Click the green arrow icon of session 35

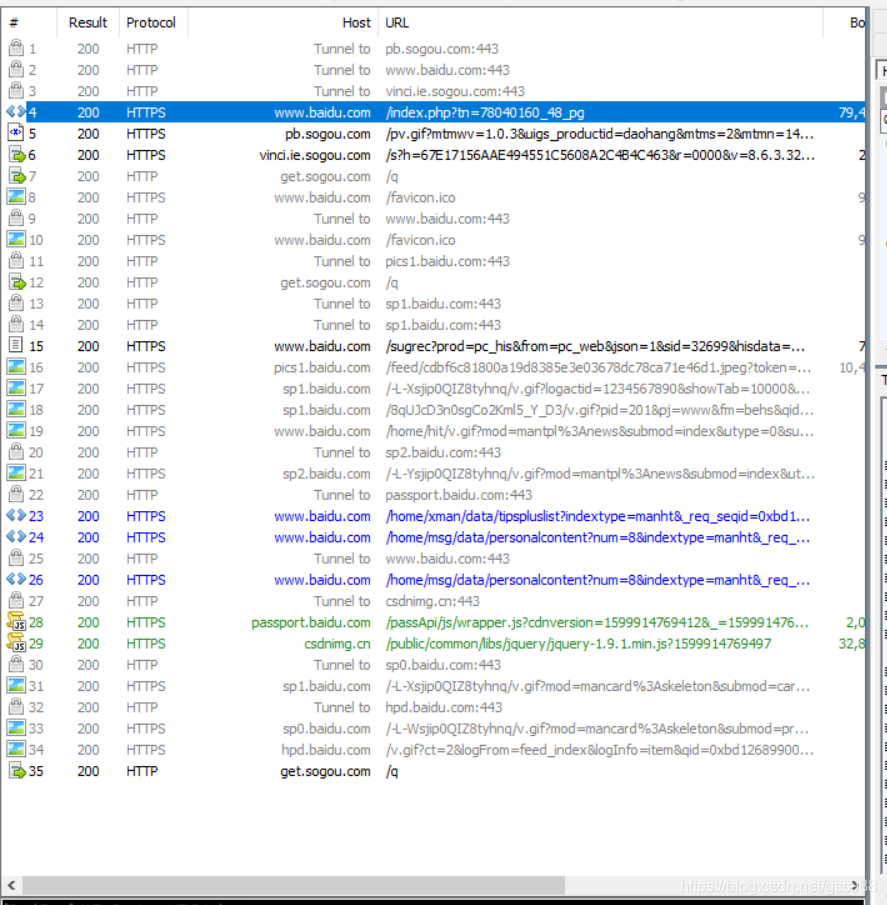tap(17, 771)
